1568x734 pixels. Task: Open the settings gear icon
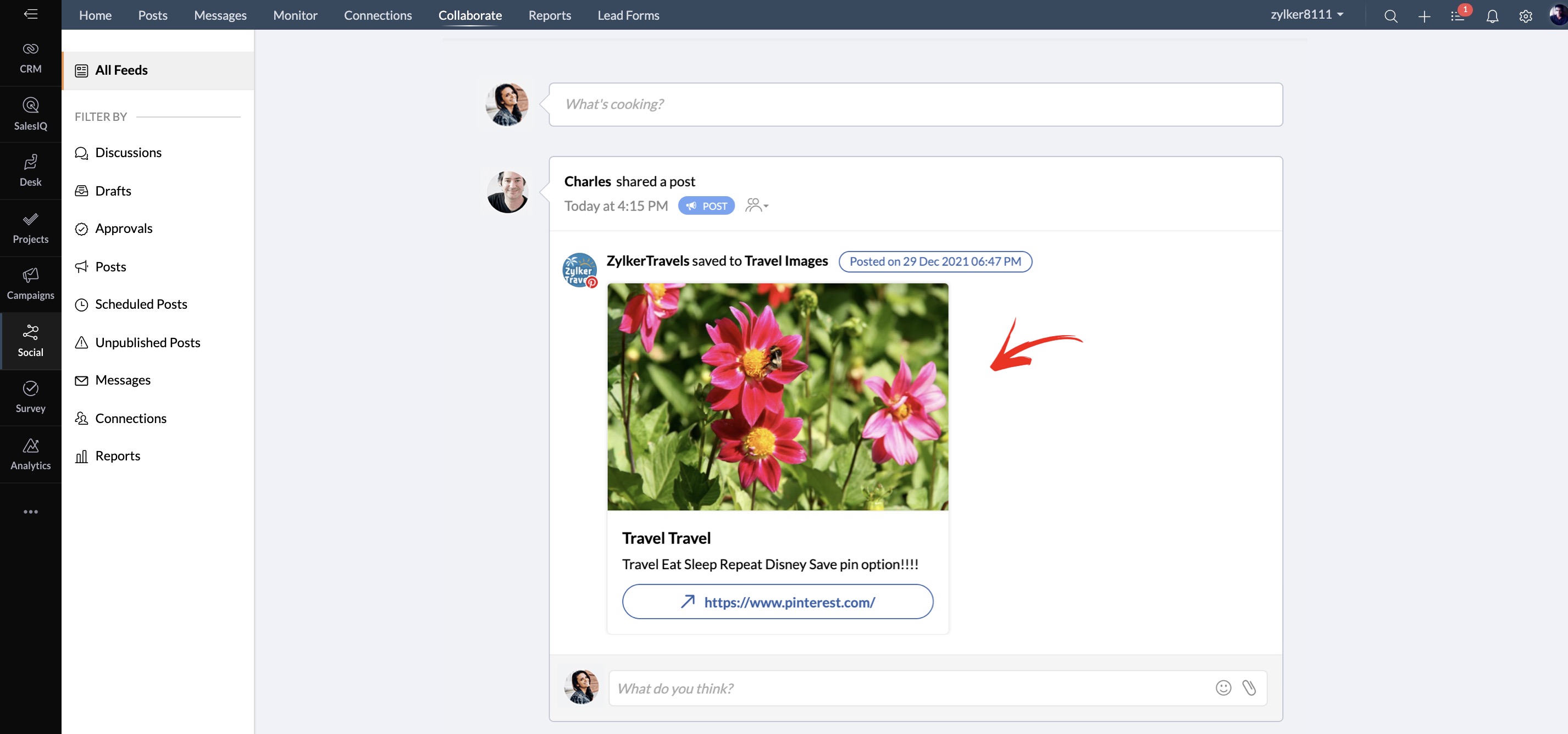pos(1525,16)
